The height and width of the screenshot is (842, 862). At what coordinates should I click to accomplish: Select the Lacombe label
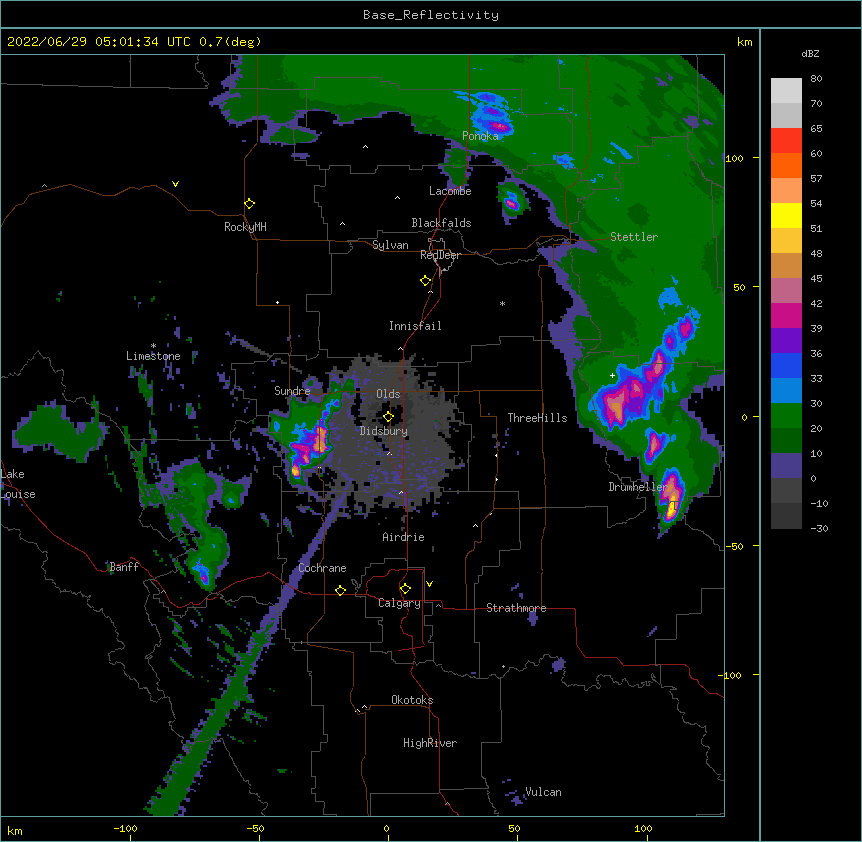pos(450,191)
